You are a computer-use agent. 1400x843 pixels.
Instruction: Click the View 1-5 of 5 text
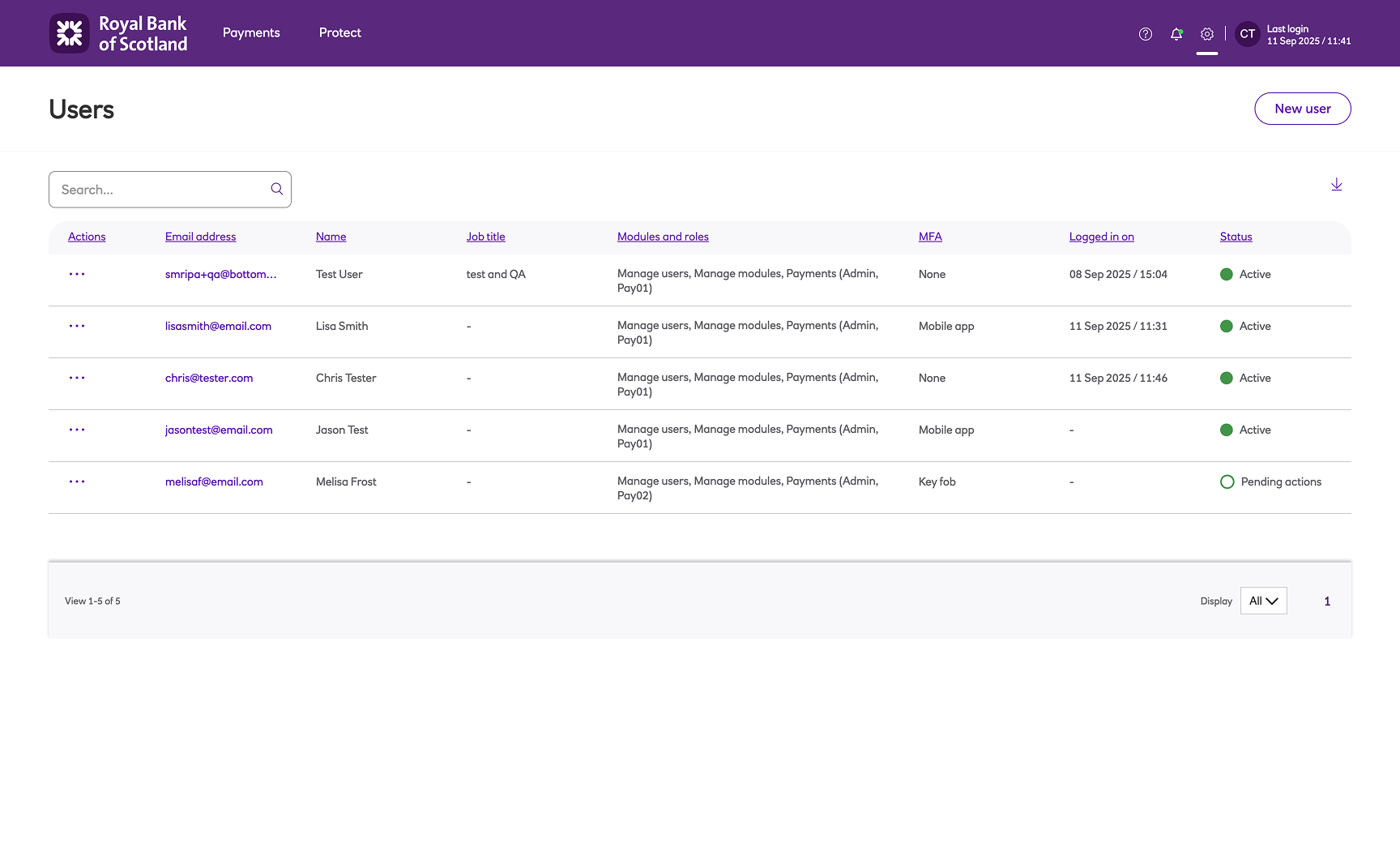tap(92, 601)
